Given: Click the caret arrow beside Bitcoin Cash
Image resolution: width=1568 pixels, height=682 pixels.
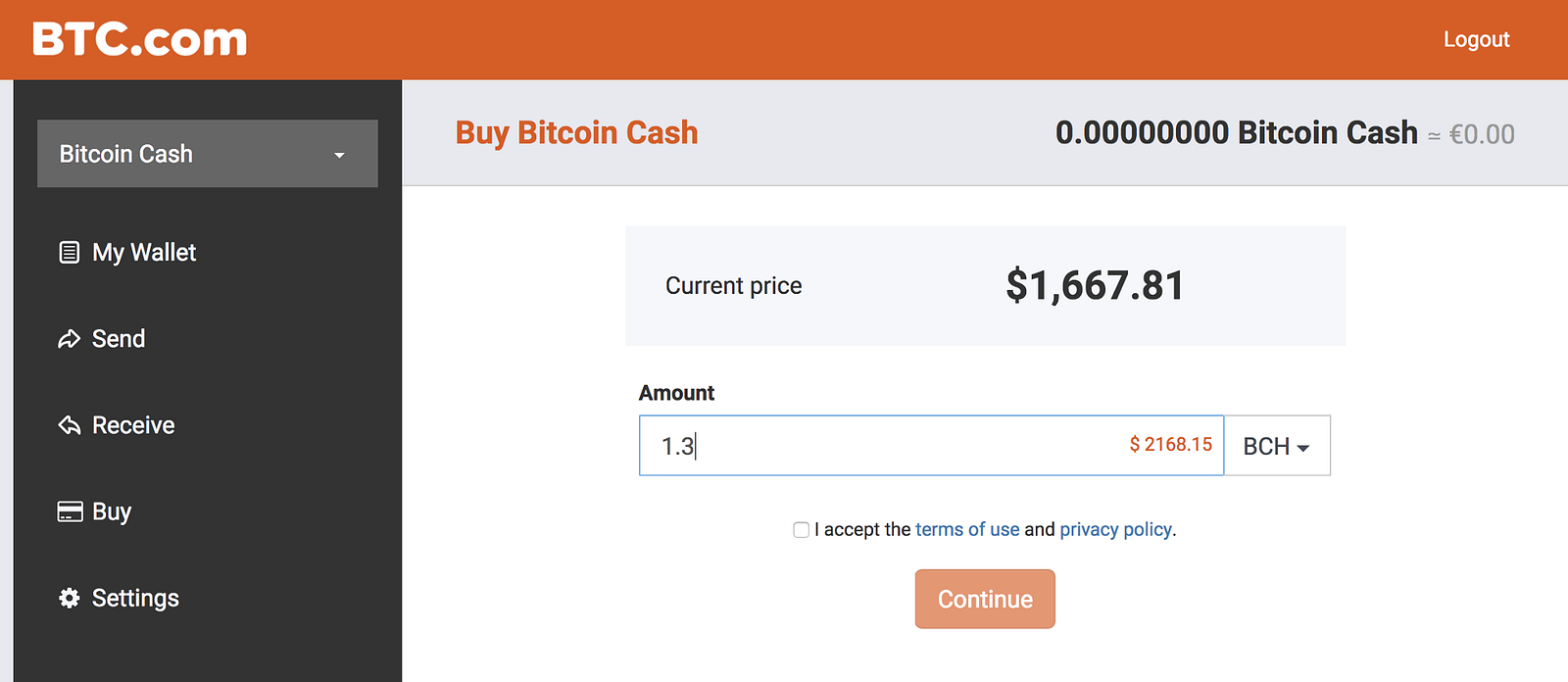Looking at the screenshot, I should coord(339,155).
